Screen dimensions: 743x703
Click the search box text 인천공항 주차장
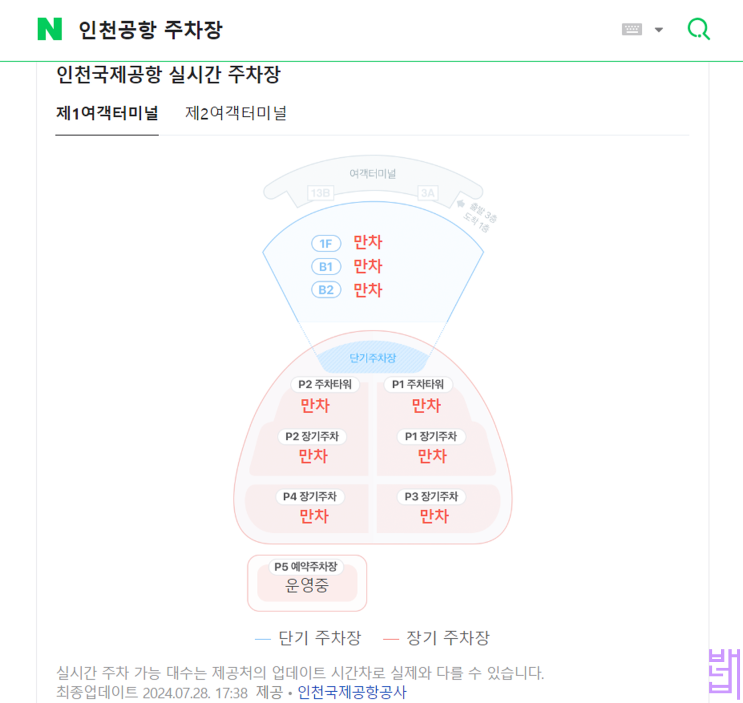pos(150,30)
